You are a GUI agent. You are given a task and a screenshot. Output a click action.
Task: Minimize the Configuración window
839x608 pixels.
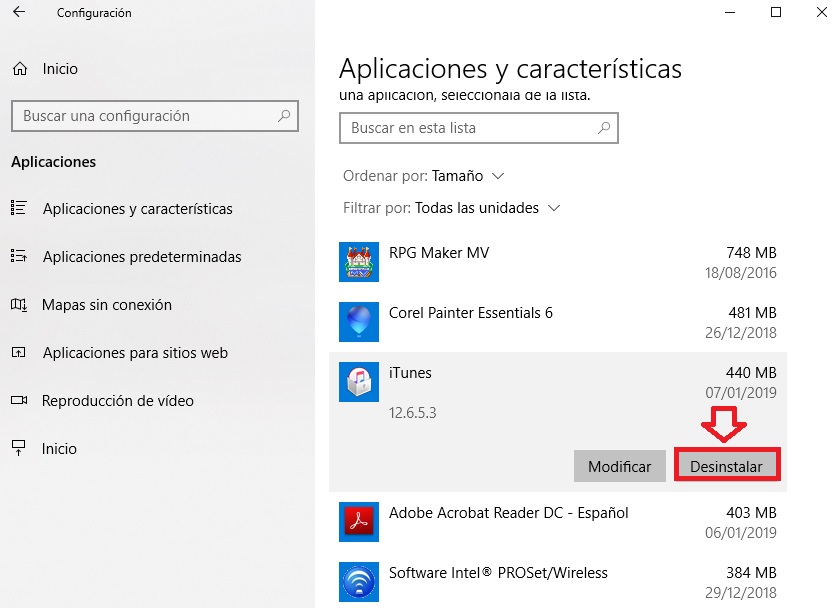[x=730, y=12]
